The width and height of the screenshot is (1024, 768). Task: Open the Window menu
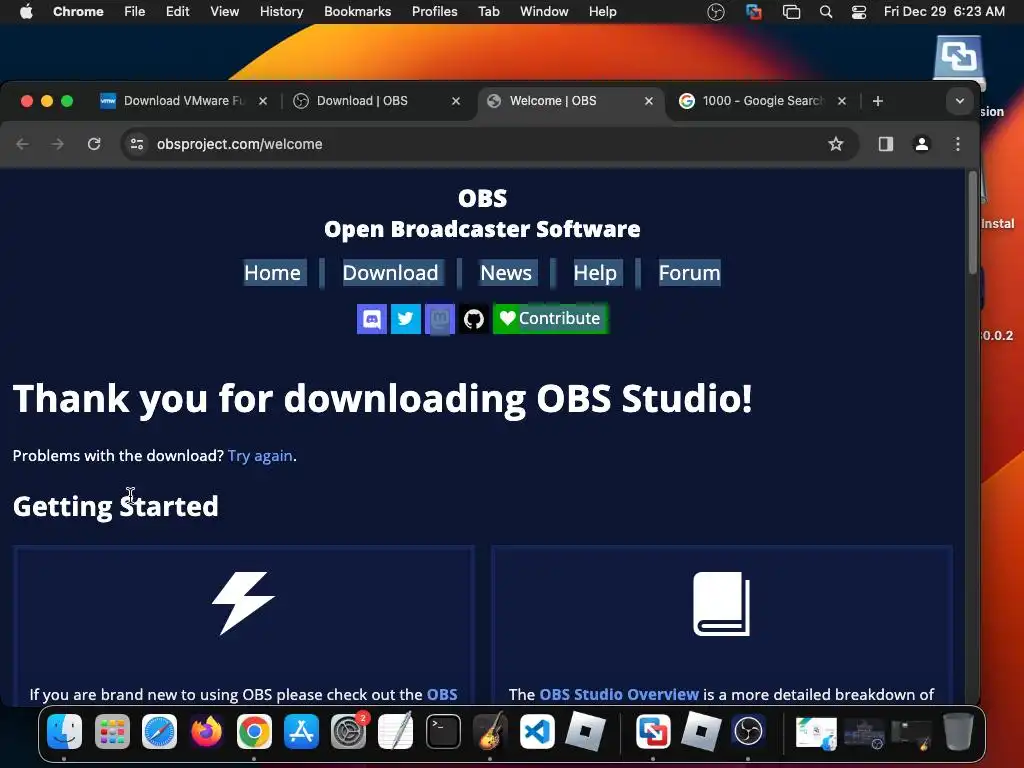[544, 12]
